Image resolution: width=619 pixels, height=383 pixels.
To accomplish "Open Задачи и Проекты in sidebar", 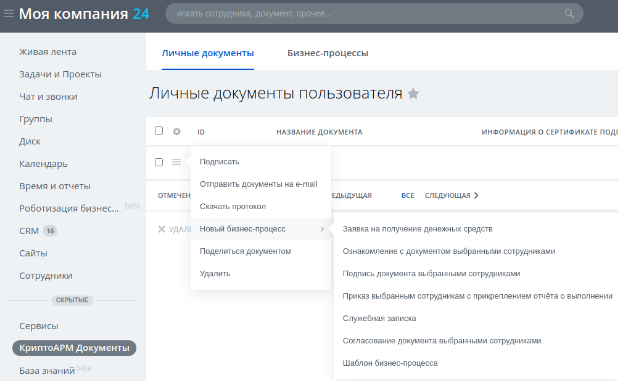I will pyautogui.click(x=60, y=74).
